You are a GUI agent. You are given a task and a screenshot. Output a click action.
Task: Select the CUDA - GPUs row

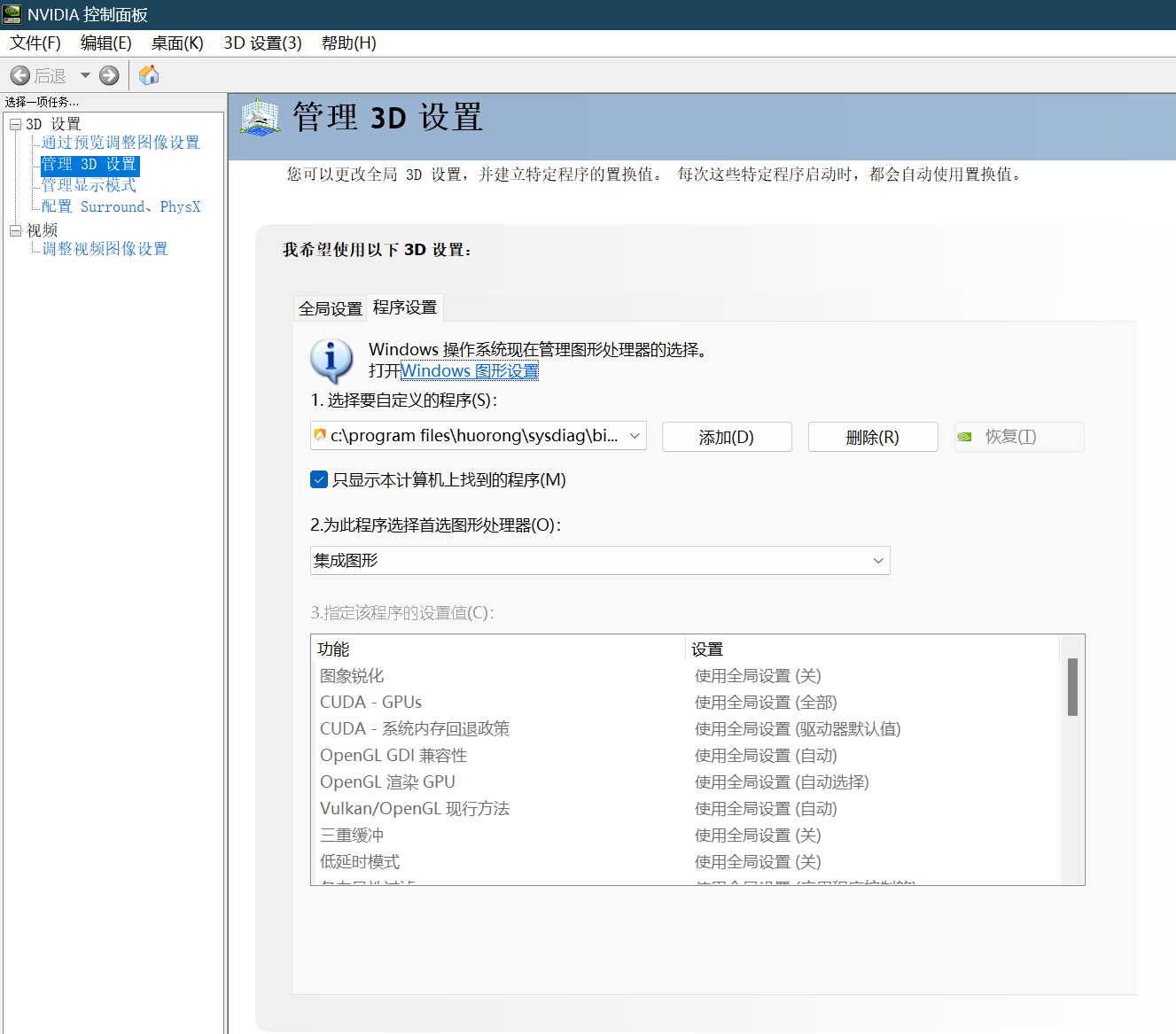click(686, 703)
